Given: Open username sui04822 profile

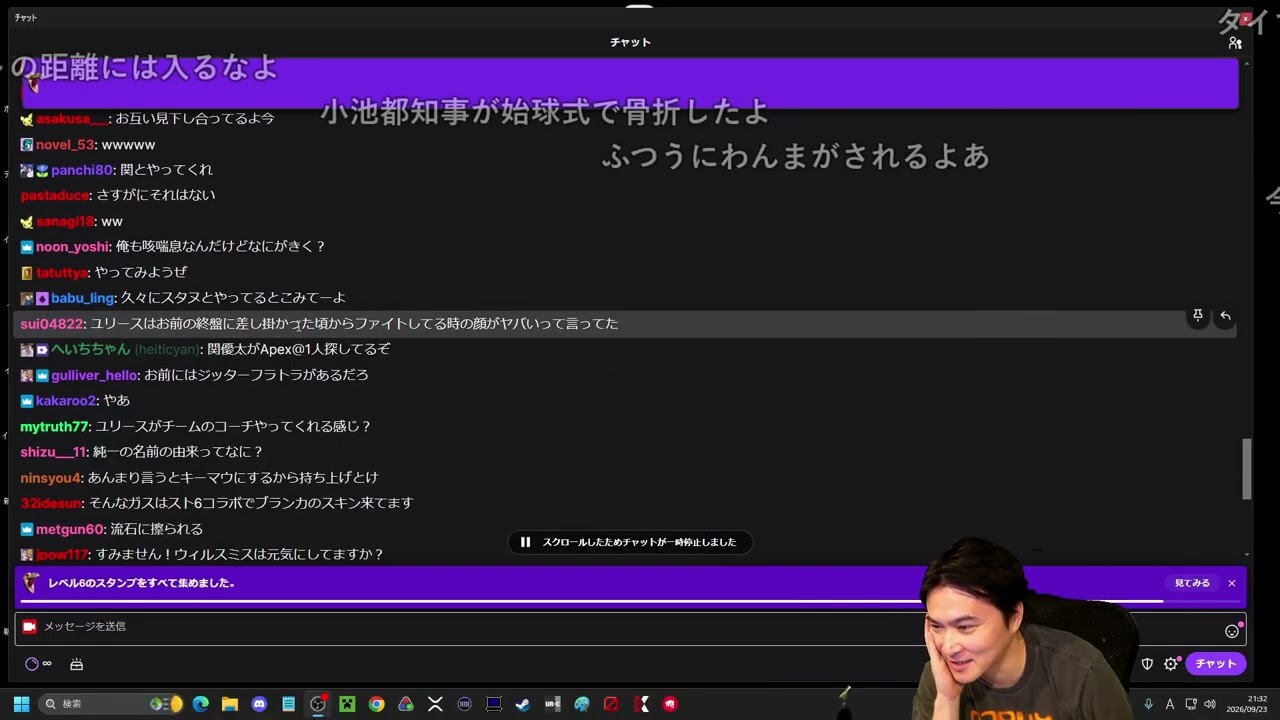Looking at the screenshot, I should pos(52,324).
